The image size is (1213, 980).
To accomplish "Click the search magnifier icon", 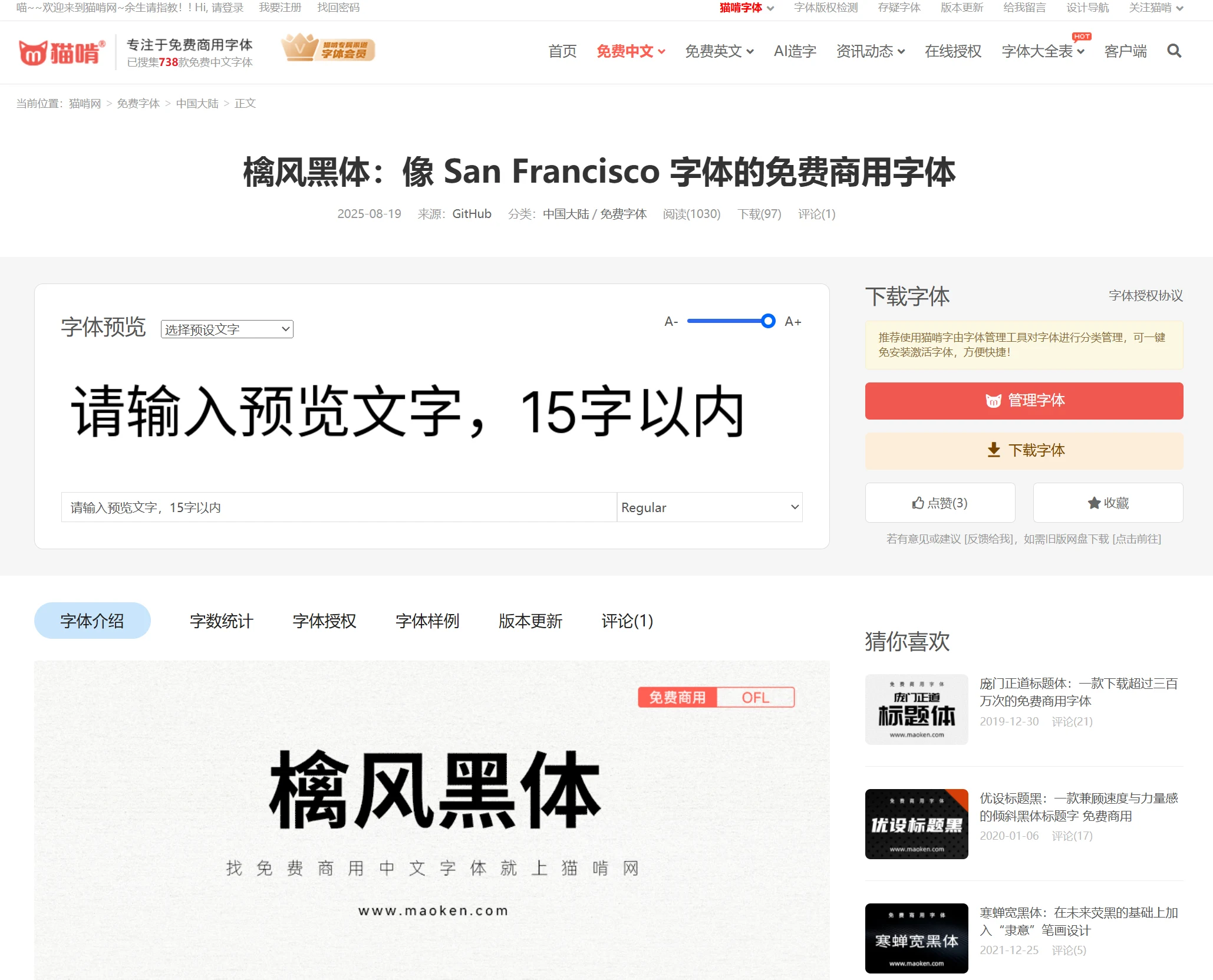I will [x=1174, y=51].
